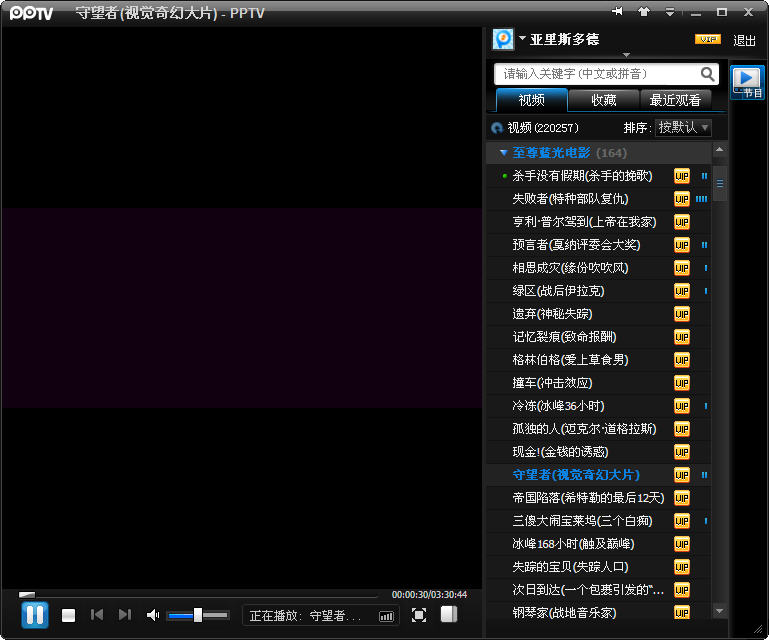The height and width of the screenshot is (640, 769).
Task: Open the main menu dropdown in title bar
Action: click(669, 12)
